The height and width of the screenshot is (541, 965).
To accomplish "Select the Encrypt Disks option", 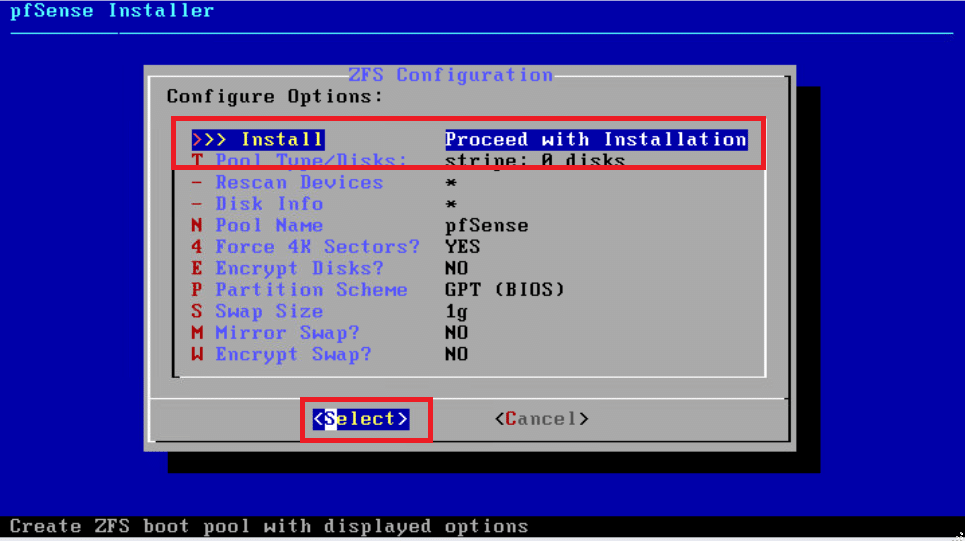I will pos(299,268).
